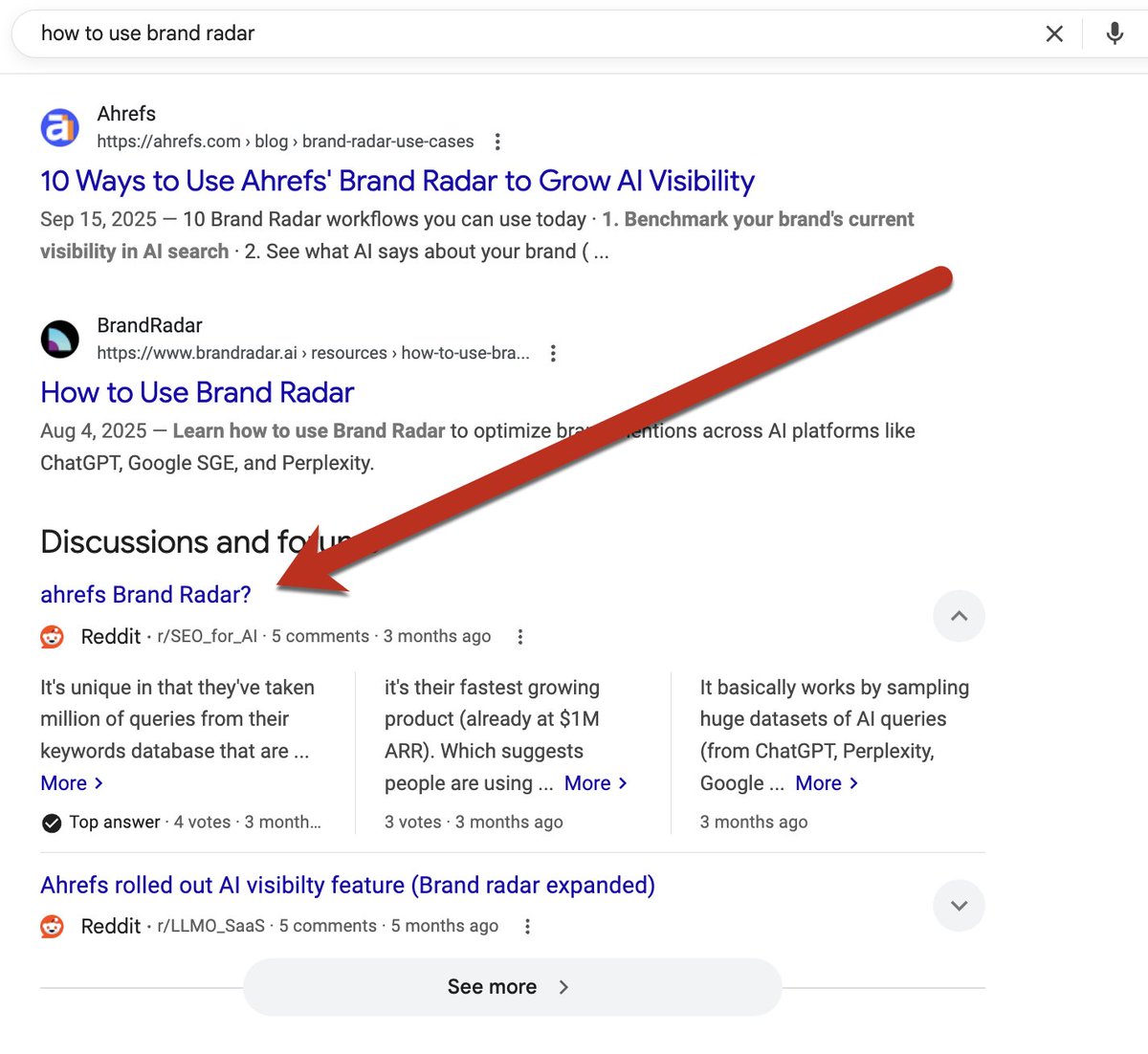Open the 10 Ways to Use Ahrefs' Brand Radar result
1148x1054 pixels.
(397, 181)
